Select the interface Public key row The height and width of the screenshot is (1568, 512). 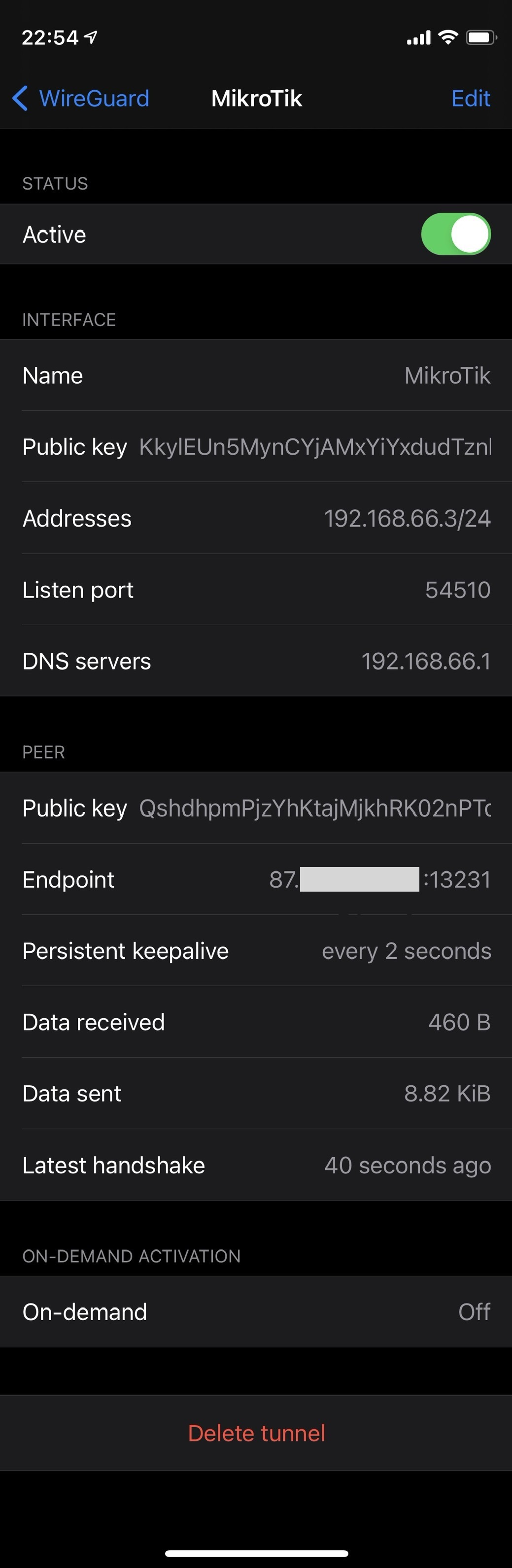tap(256, 447)
